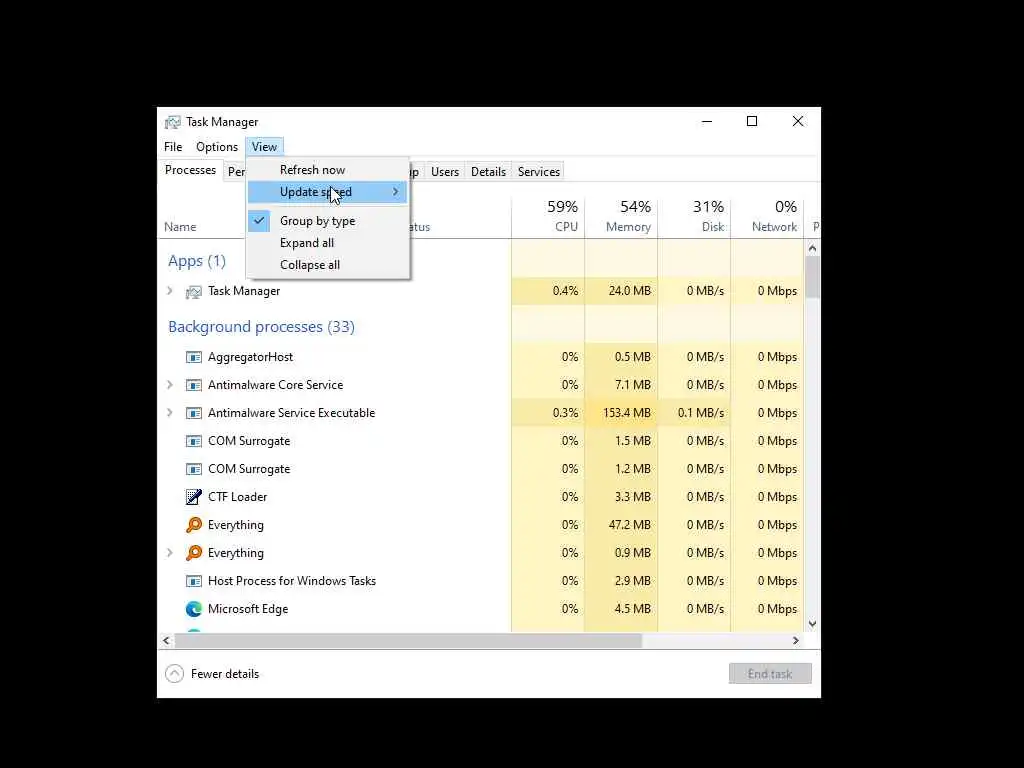The width and height of the screenshot is (1024, 768).
Task: Click the Microsoft Edge icon
Action: 193,609
